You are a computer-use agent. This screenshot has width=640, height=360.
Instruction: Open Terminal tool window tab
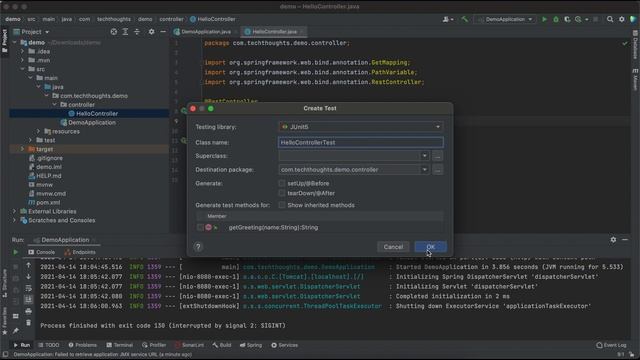click(120, 345)
